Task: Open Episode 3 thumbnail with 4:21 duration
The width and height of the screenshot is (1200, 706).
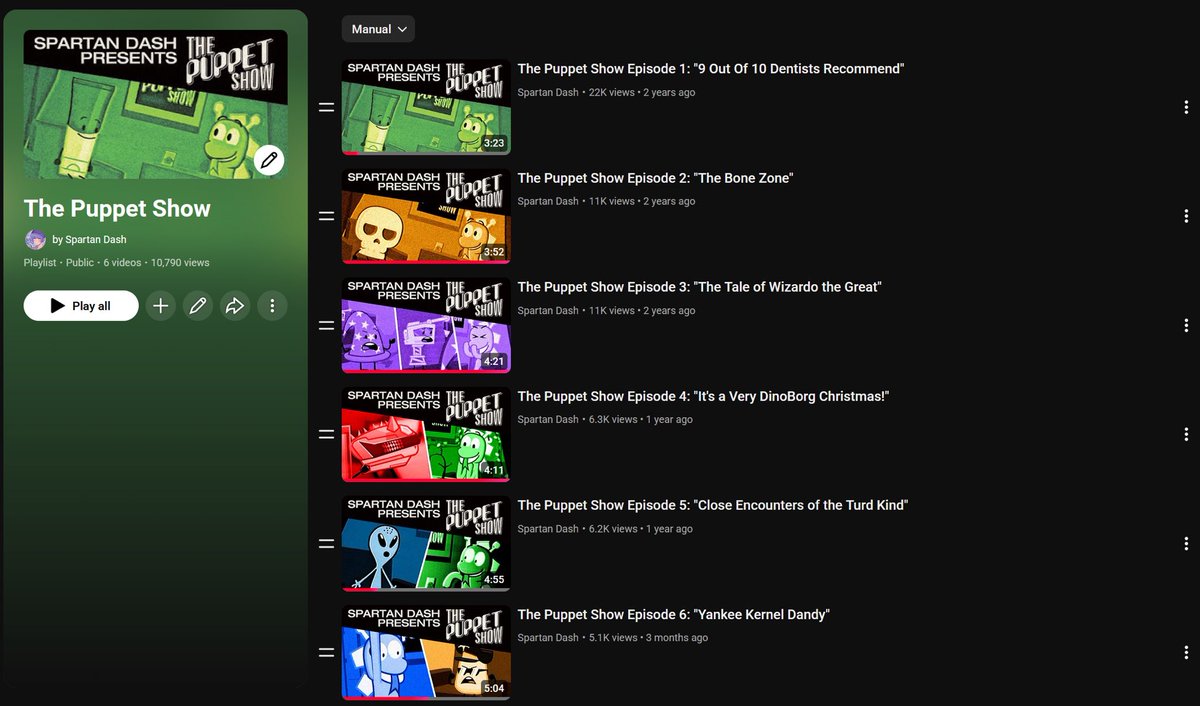Action: tap(426, 325)
